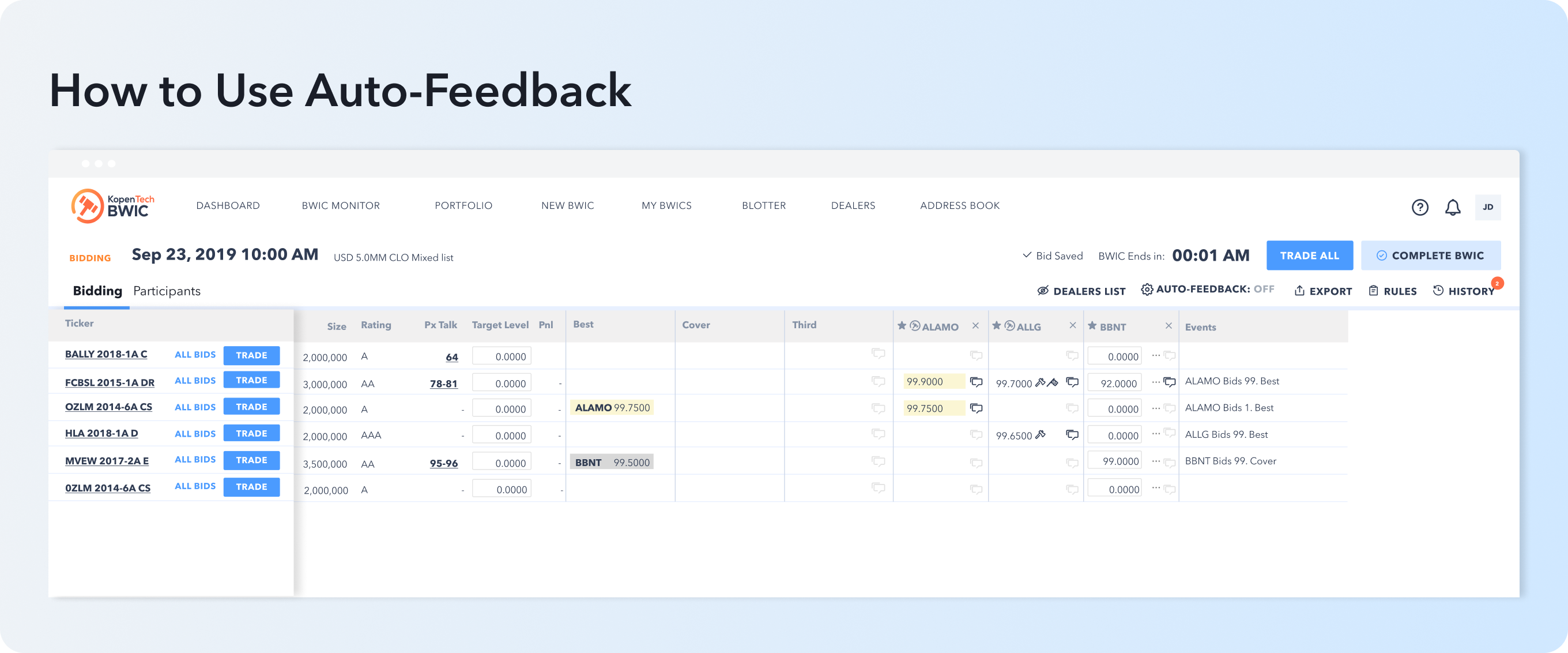Click star icon beside BBNT column
Viewport: 1568px width, 653px height.
pyautogui.click(x=1092, y=326)
